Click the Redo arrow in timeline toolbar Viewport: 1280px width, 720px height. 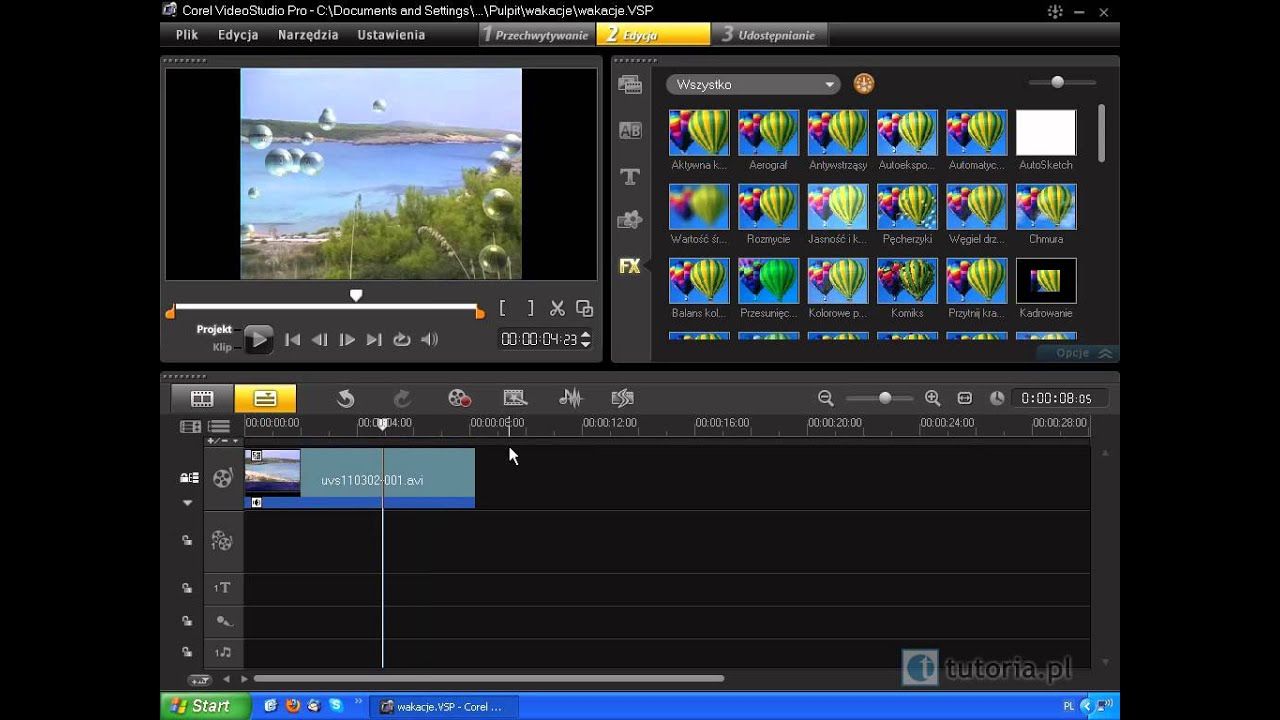coord(402,398)
